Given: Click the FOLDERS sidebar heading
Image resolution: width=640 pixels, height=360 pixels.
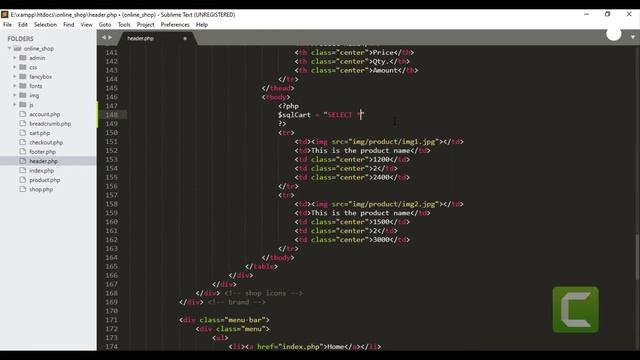Looking at the screenshot, I should pyautogui.click(x=20, y=39).
